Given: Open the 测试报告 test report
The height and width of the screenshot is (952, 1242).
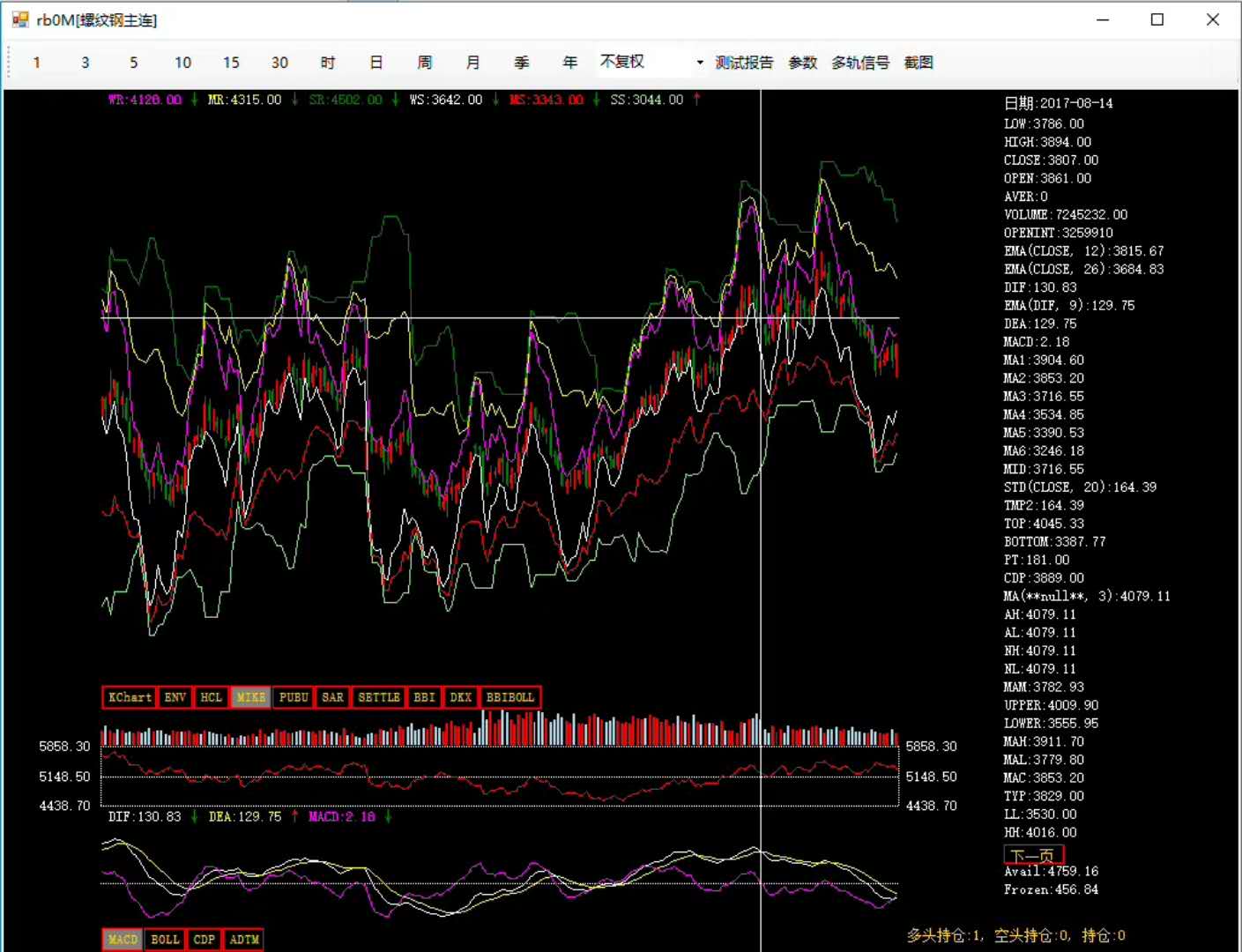Looking at the screenshot, I should click(x=744, y=63).
